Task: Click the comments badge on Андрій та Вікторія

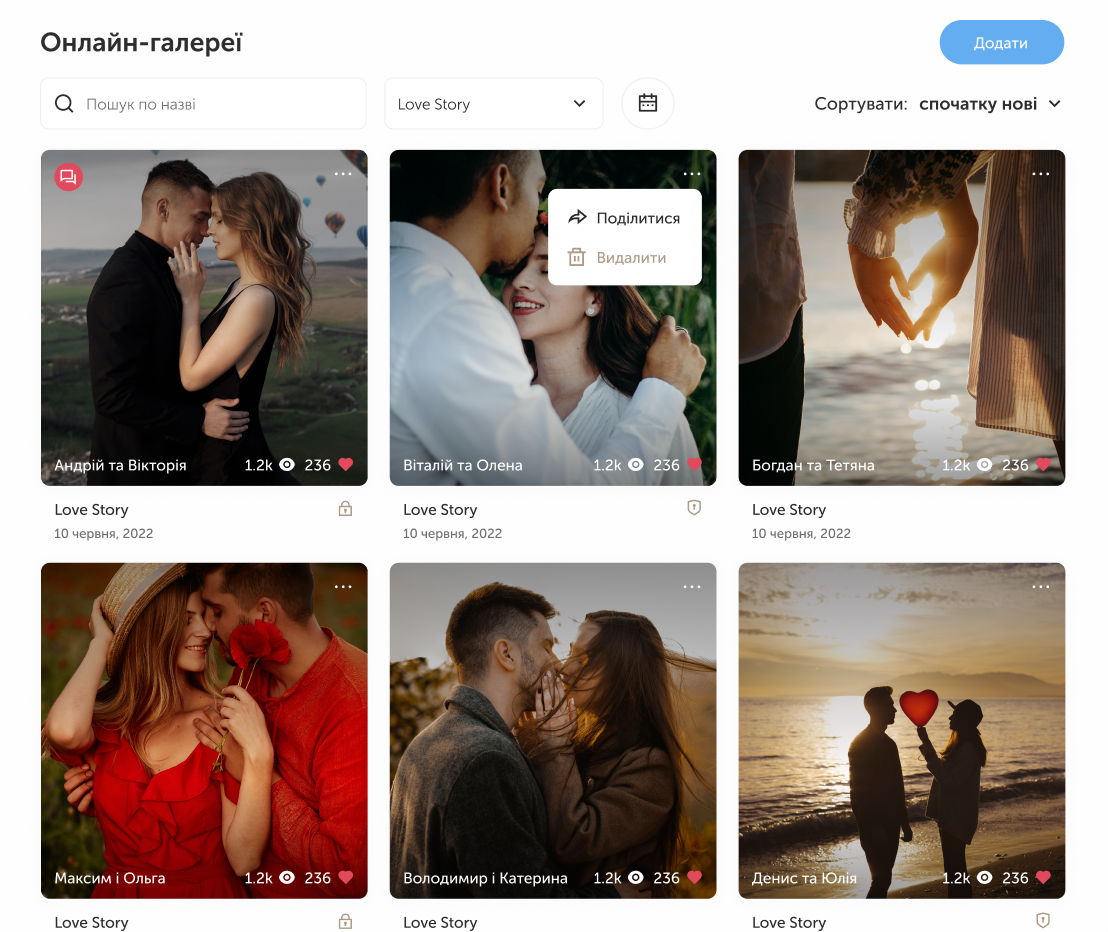Action: coord(68,177)
